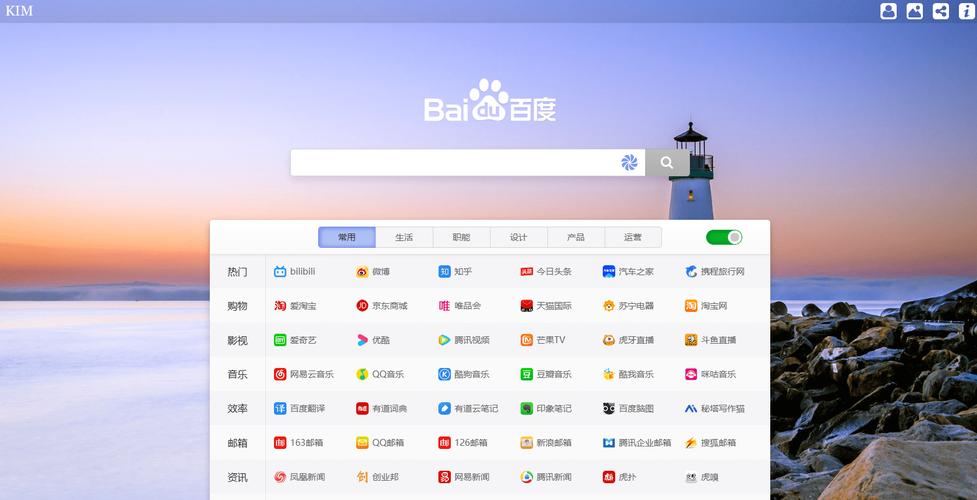Open the 百度脑图 link

tap(628, 409)
